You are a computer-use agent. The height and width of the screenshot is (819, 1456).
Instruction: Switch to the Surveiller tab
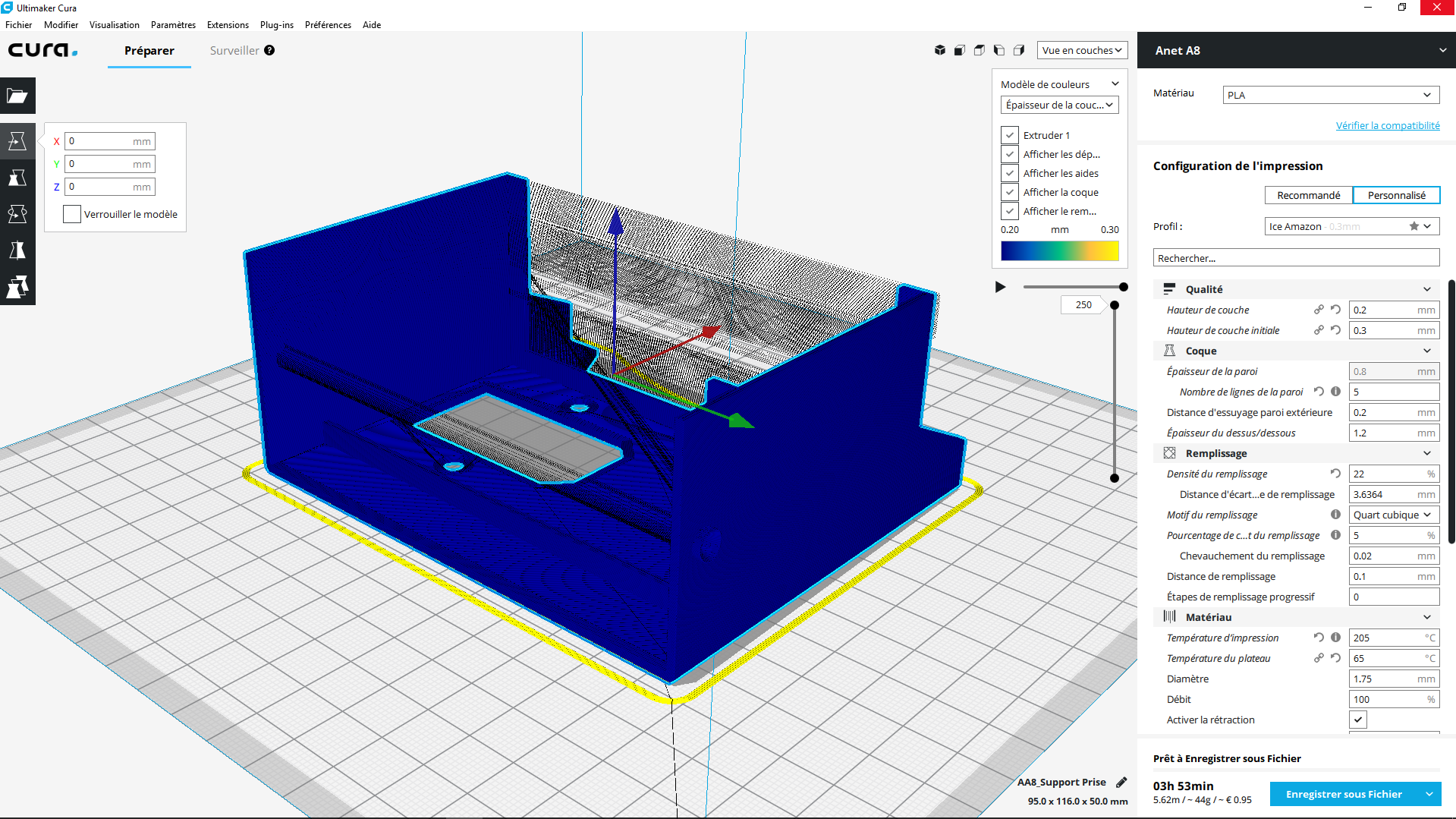pyautogui.click(x=234, y=51)
